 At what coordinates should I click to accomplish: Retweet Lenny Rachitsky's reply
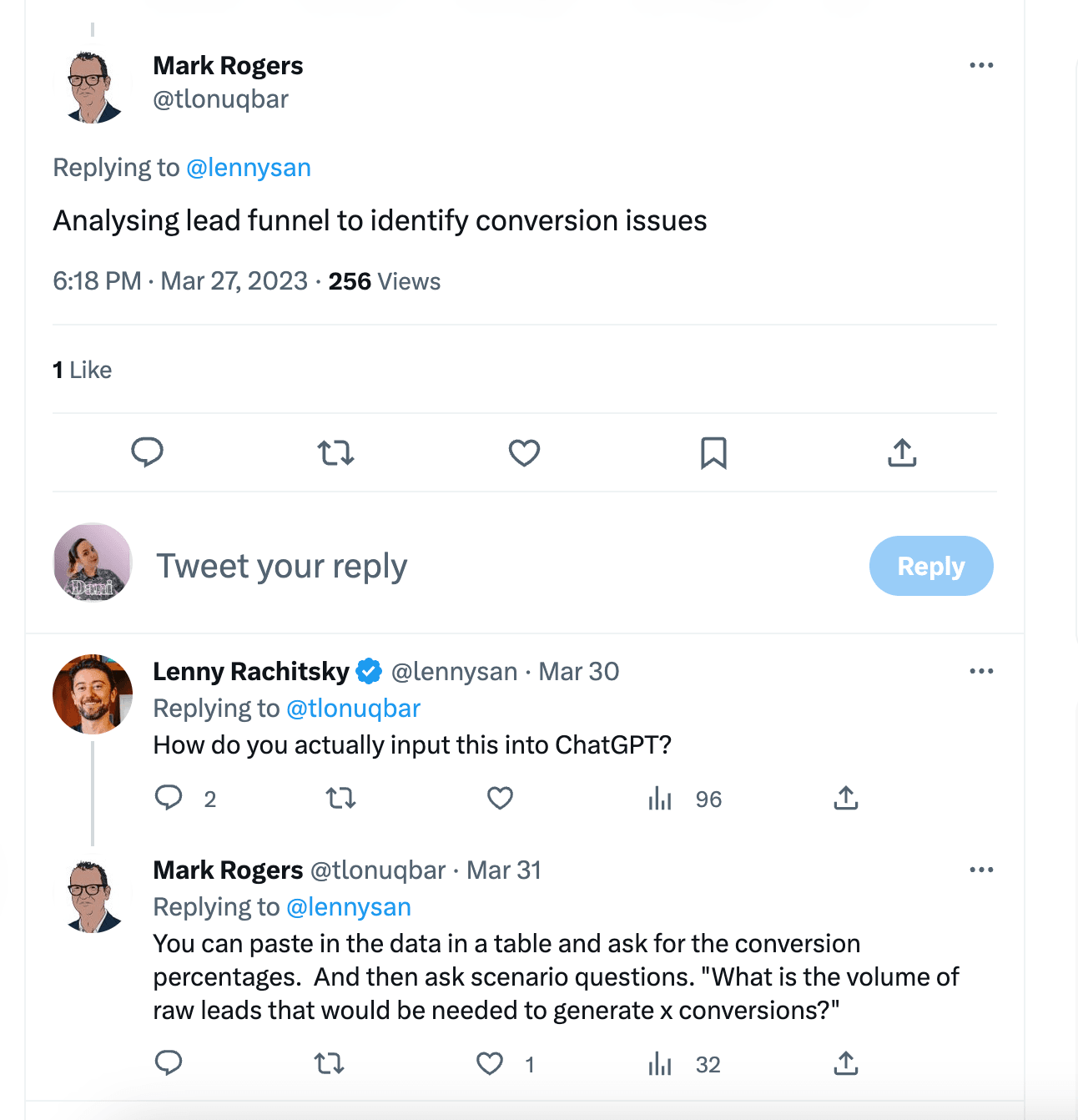(x=340, y=799)
